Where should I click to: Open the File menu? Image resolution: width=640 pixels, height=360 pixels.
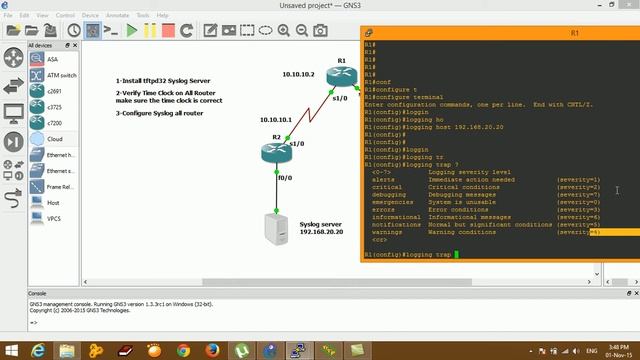coord(8,16)
